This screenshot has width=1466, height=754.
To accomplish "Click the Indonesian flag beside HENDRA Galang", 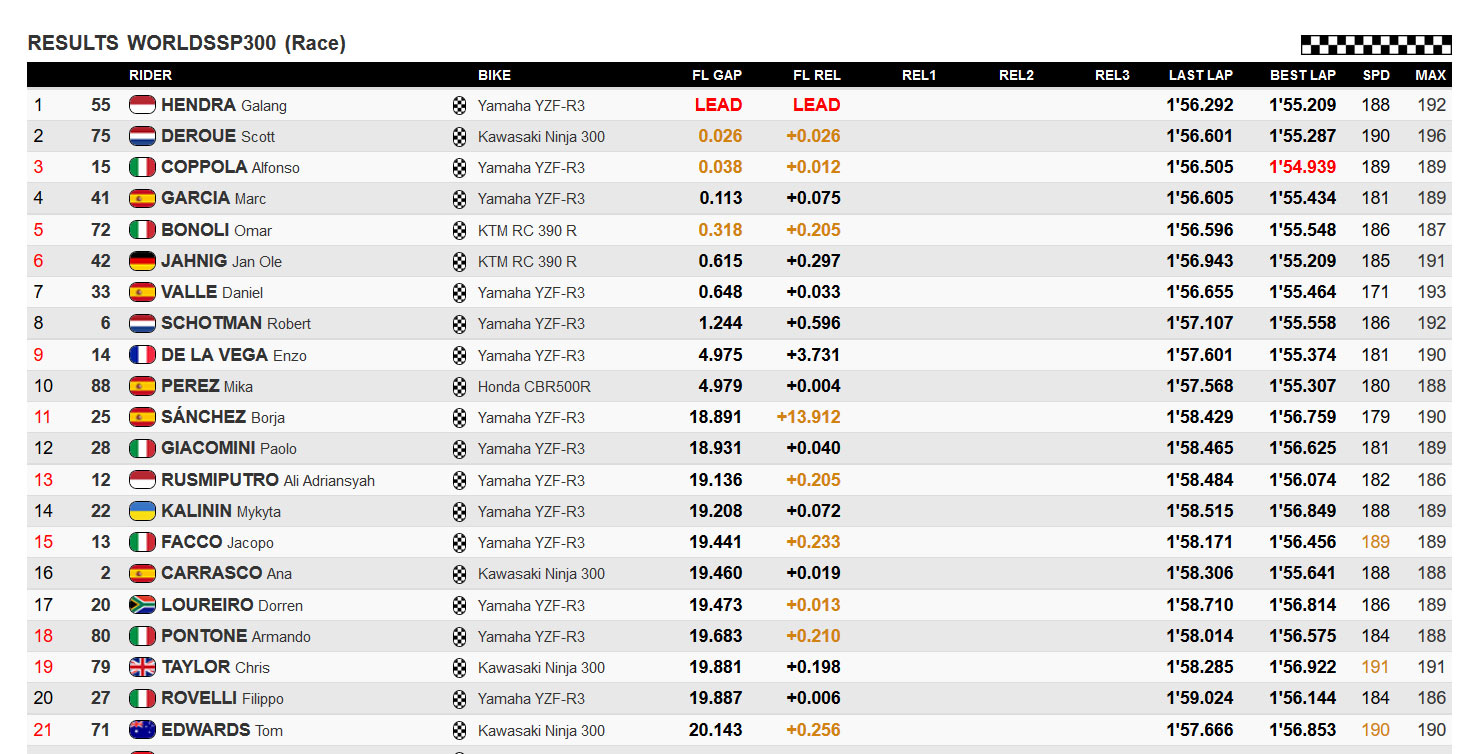I will tap(142, 105).
